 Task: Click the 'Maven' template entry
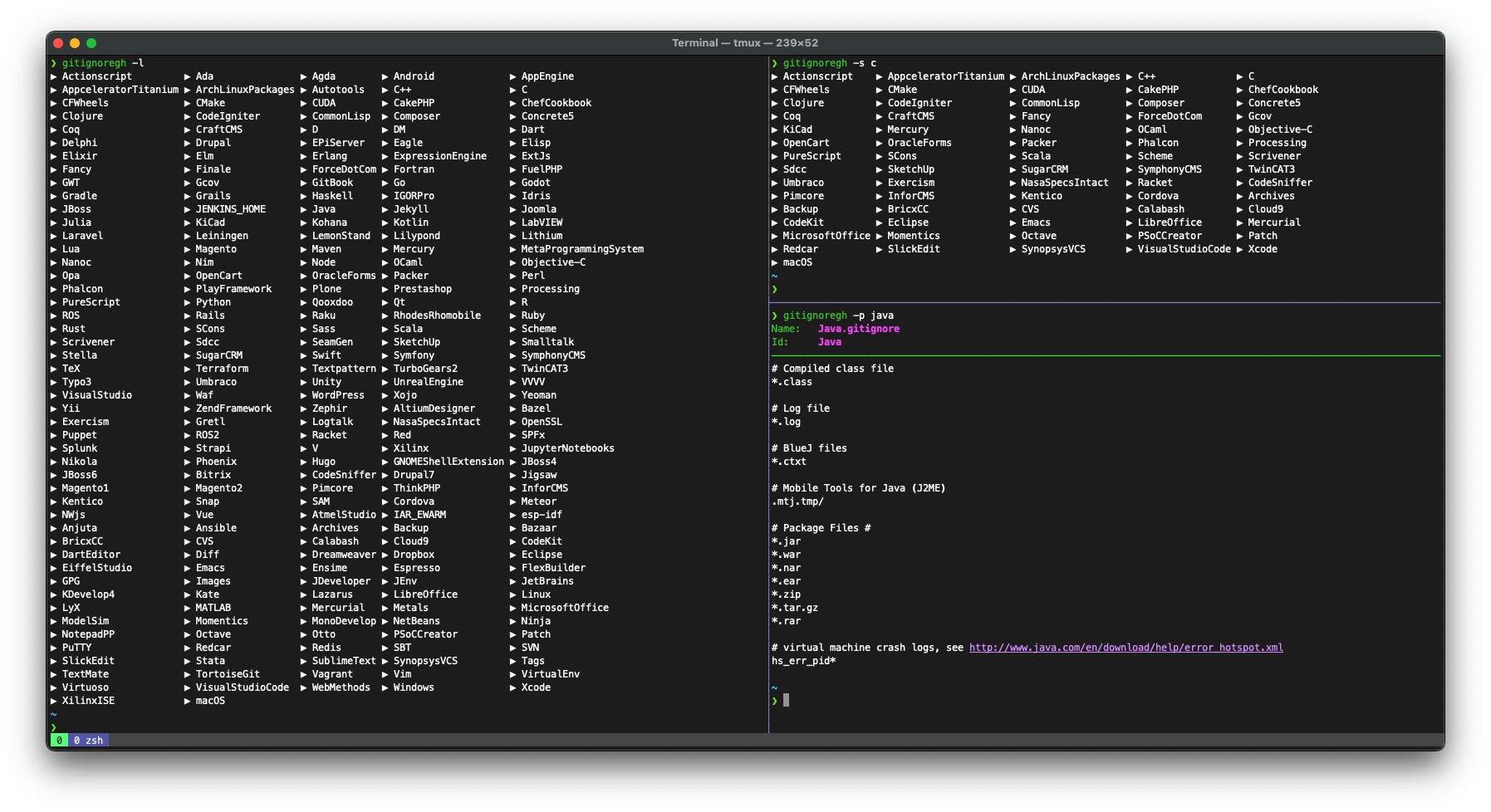coord(326,249)
